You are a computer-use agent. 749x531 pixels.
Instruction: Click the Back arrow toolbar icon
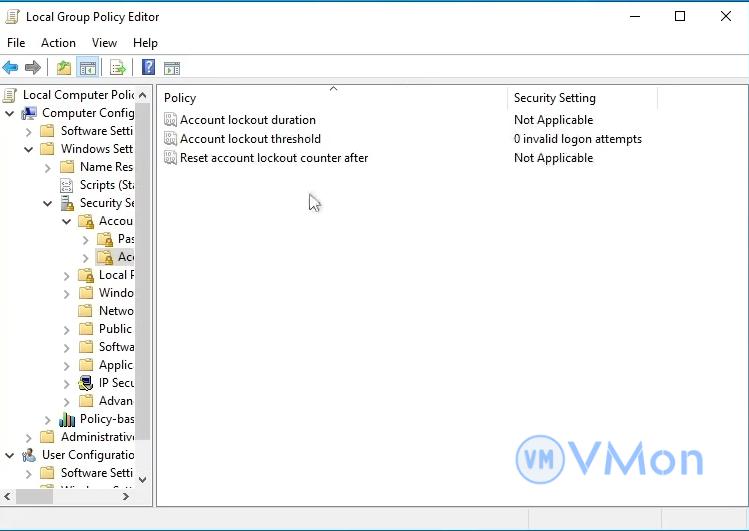[x=11, y=67]
